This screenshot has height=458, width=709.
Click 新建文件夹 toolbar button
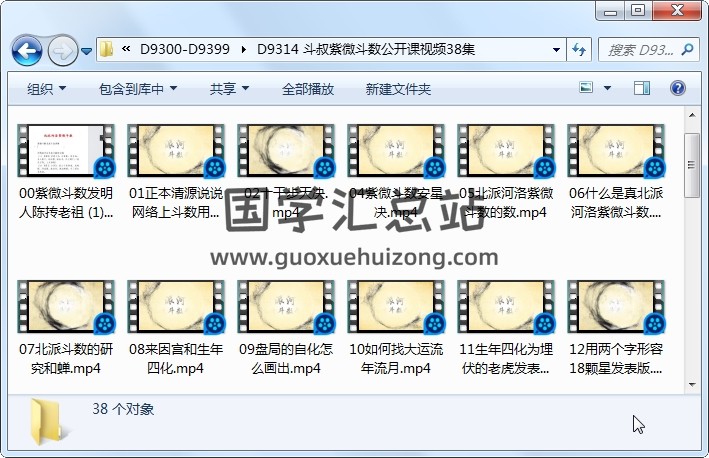point(398,89)
